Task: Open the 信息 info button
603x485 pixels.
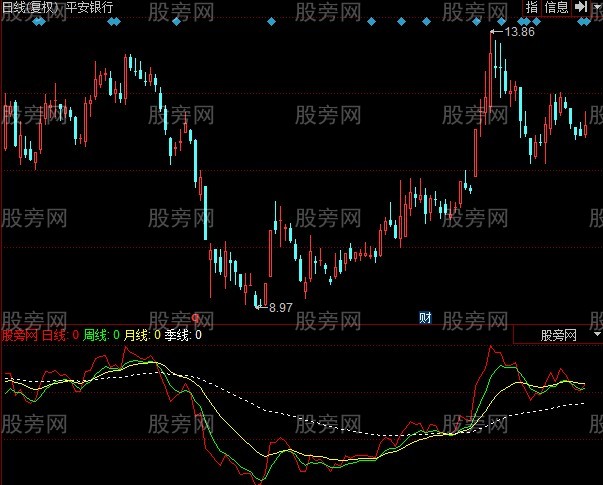Action: [x=556, y=7]
